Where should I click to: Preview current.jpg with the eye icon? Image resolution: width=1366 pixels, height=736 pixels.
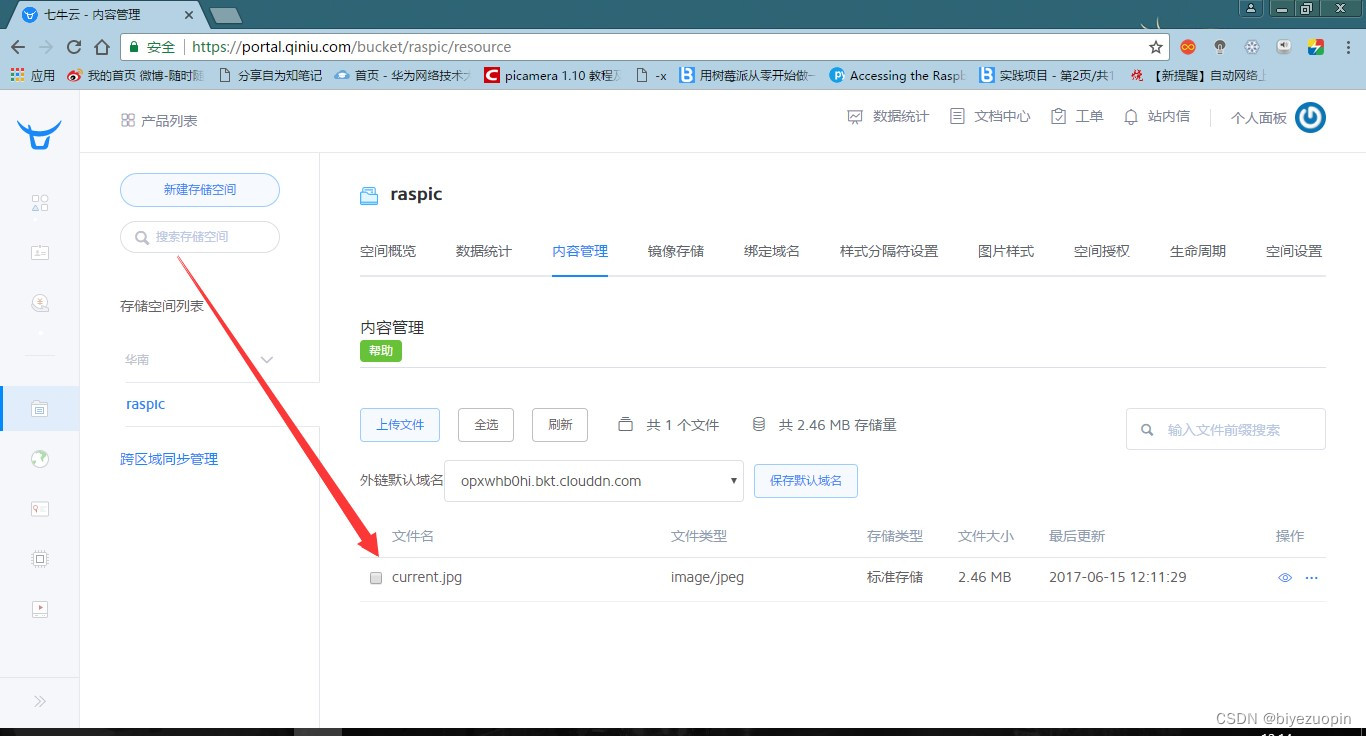pyautogui.click(x=1285, y=578)
